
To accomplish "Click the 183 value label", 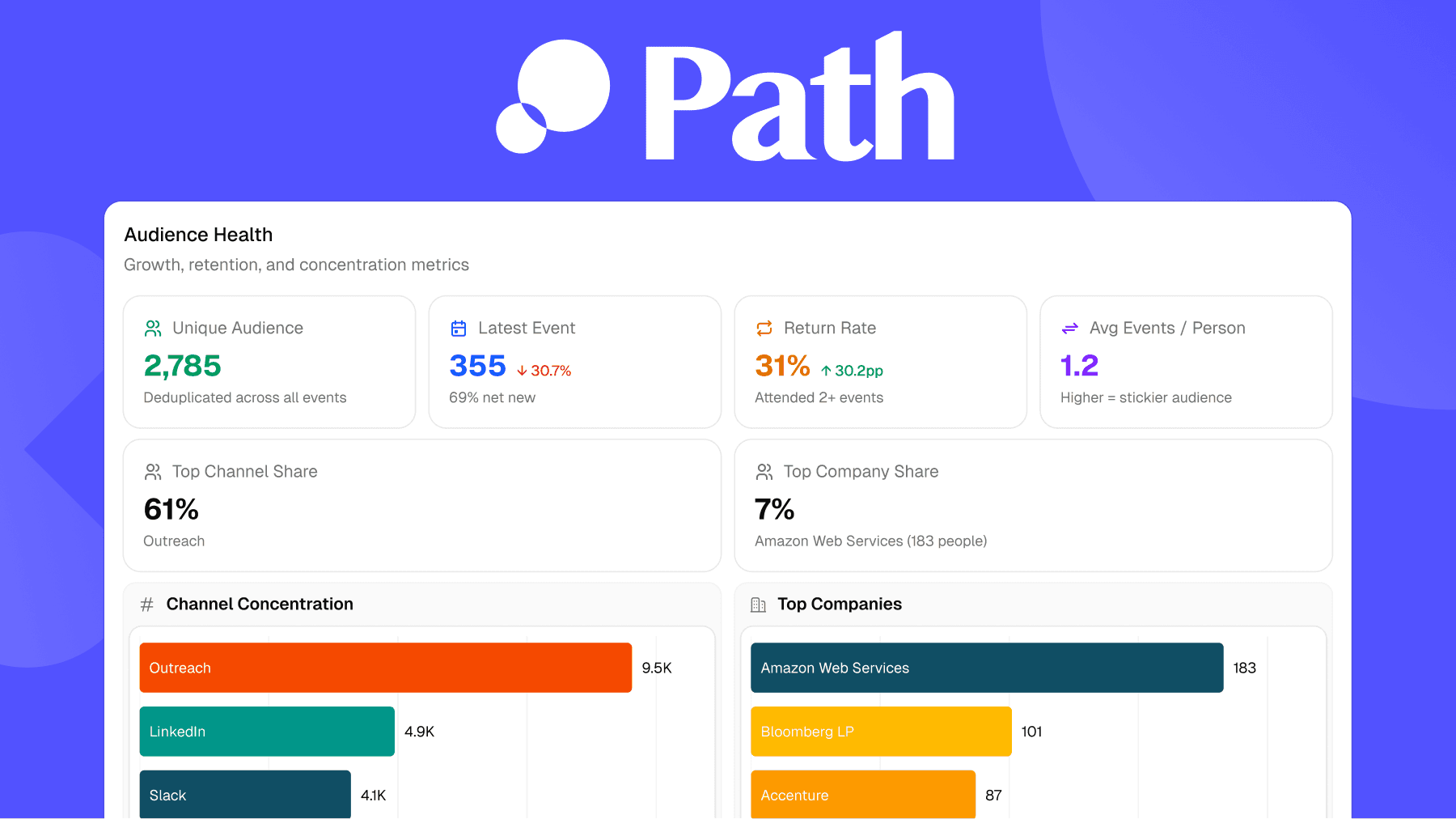I will click(1244, 668).
